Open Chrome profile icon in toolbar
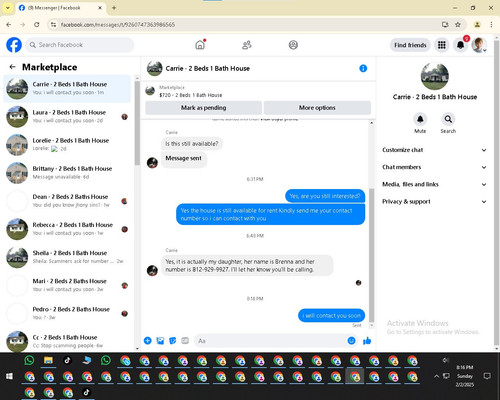This screenshot has width=500, height=400. tap(477, 25)
